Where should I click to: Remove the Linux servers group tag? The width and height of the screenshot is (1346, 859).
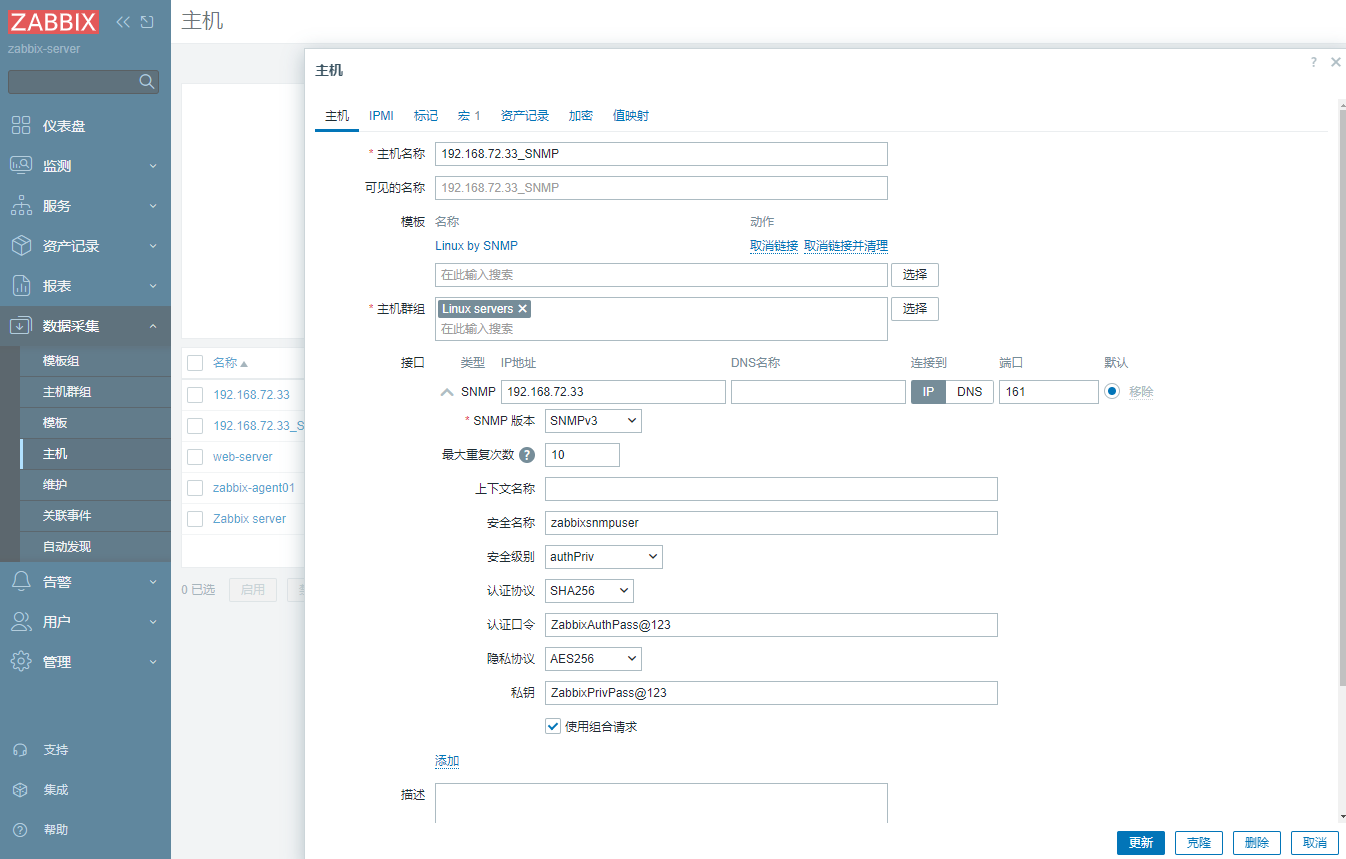point(522,309)
